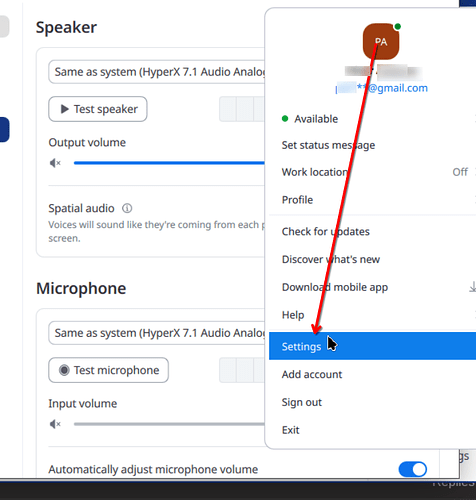Click the Output volume mute speaker icon
Image resolution: width=476 pixels, height=500 pixels.
(x=55, y=163)
